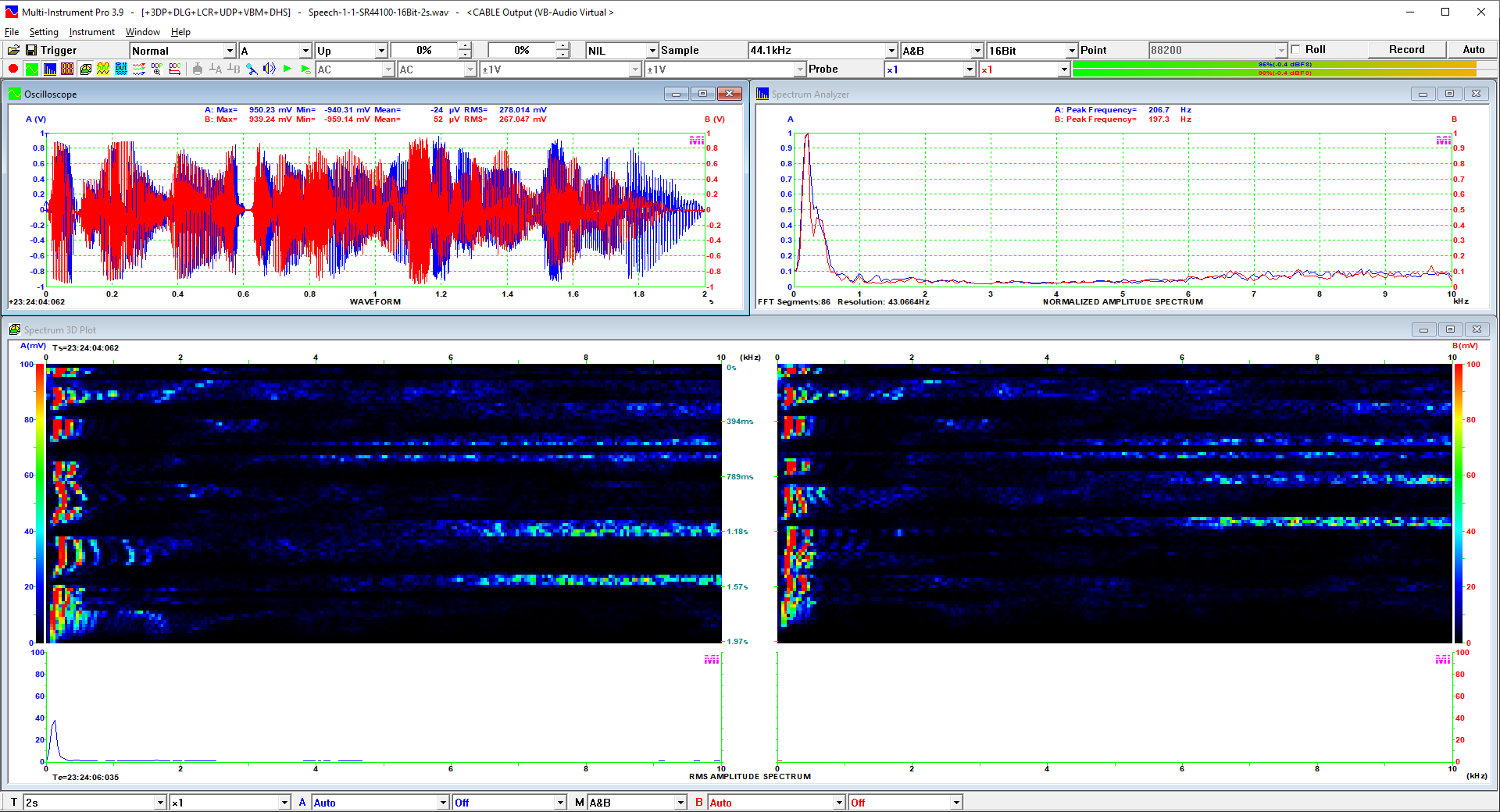The width and height of the screenshot is (1500, 812).
Task: Open the Multimeter icon
Action: [67, 69]
